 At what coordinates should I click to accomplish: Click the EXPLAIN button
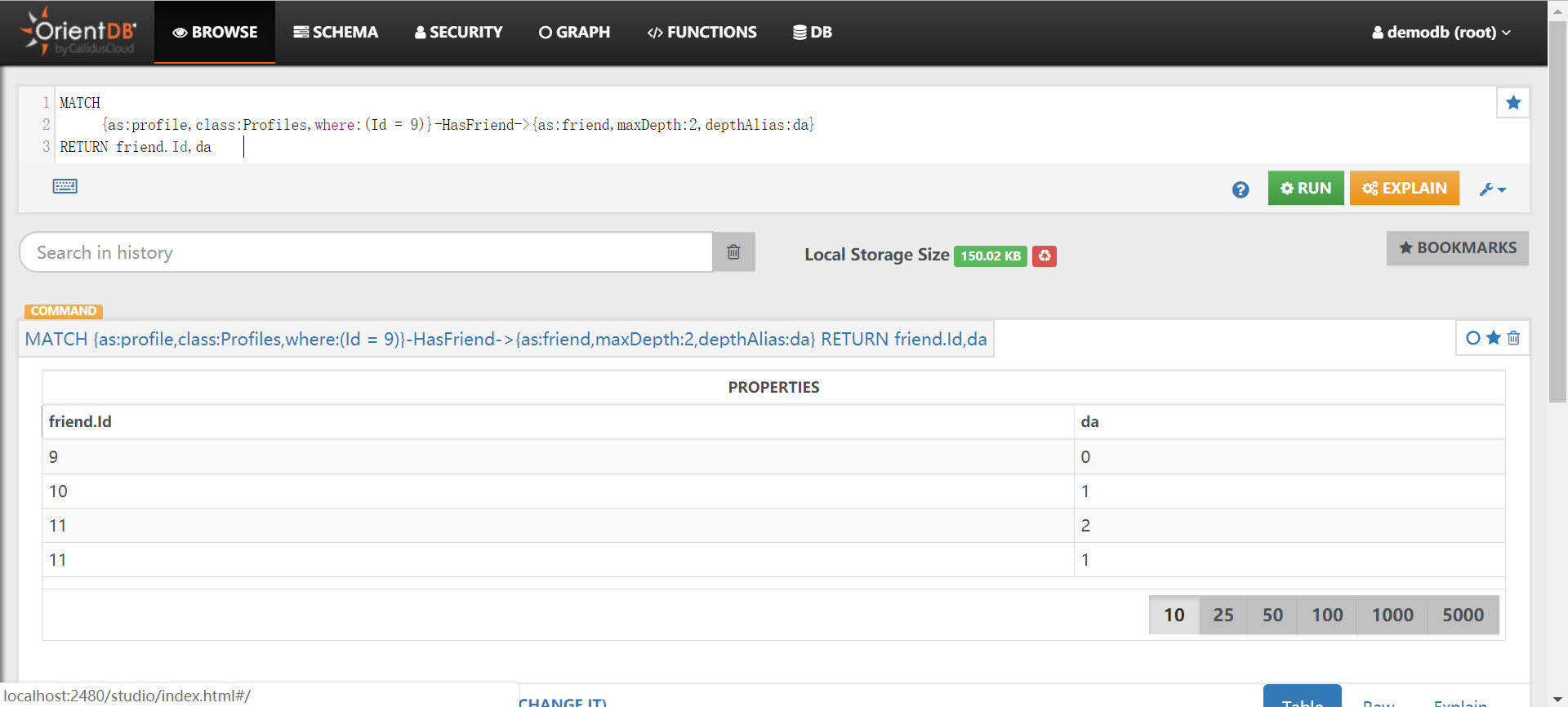click(x=1405, y=188)
